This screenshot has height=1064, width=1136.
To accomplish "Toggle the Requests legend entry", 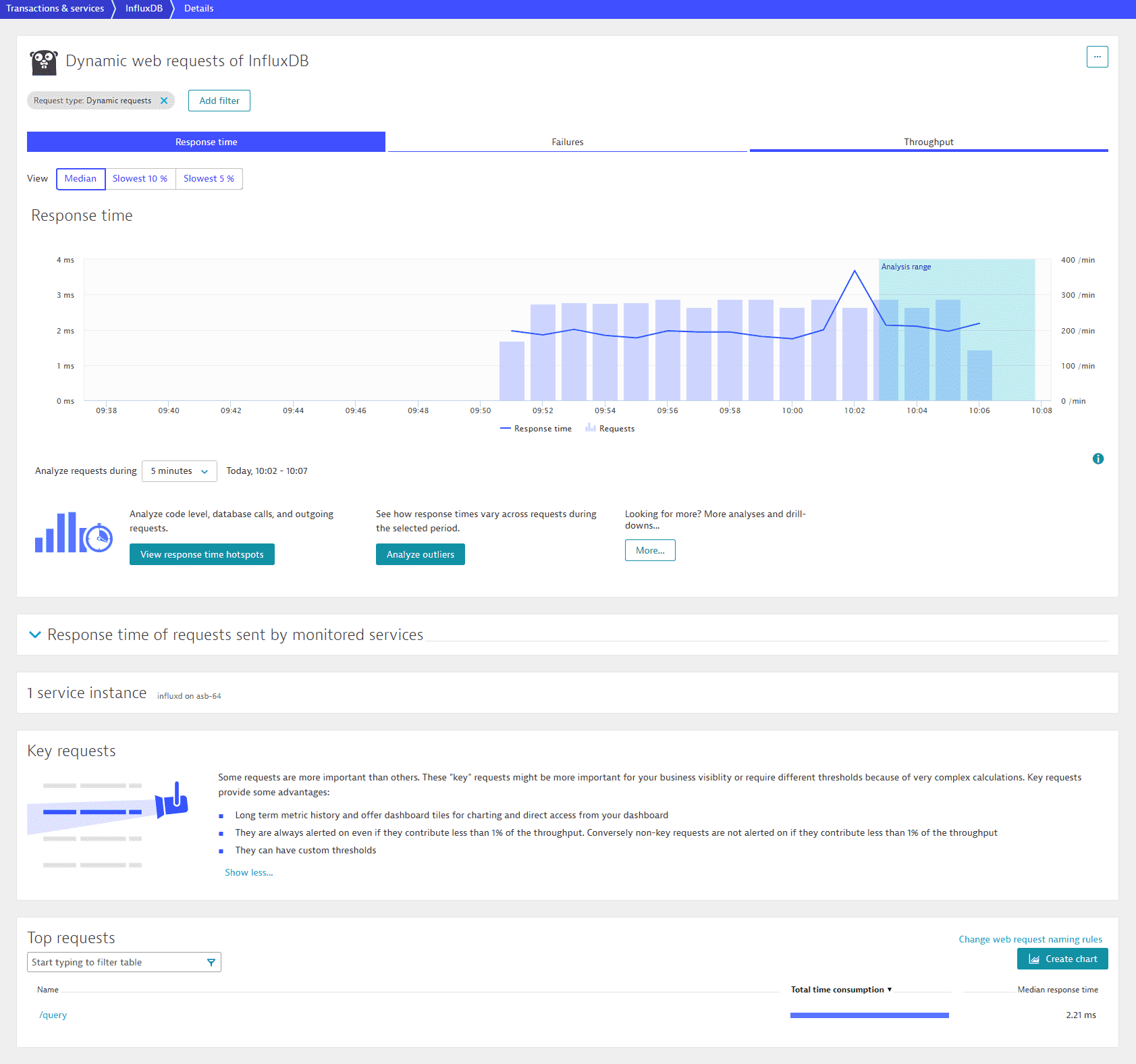I will click(x=610, y=429).
